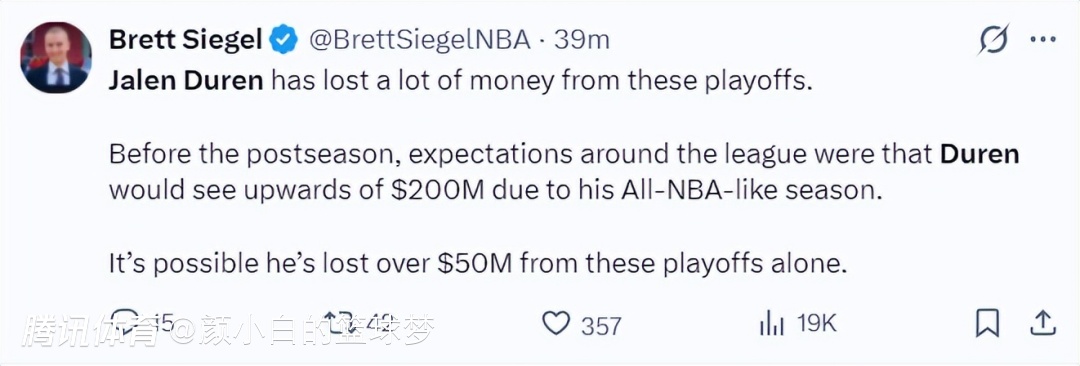Like the tweet with the heart icon

(x=557, y=323)
